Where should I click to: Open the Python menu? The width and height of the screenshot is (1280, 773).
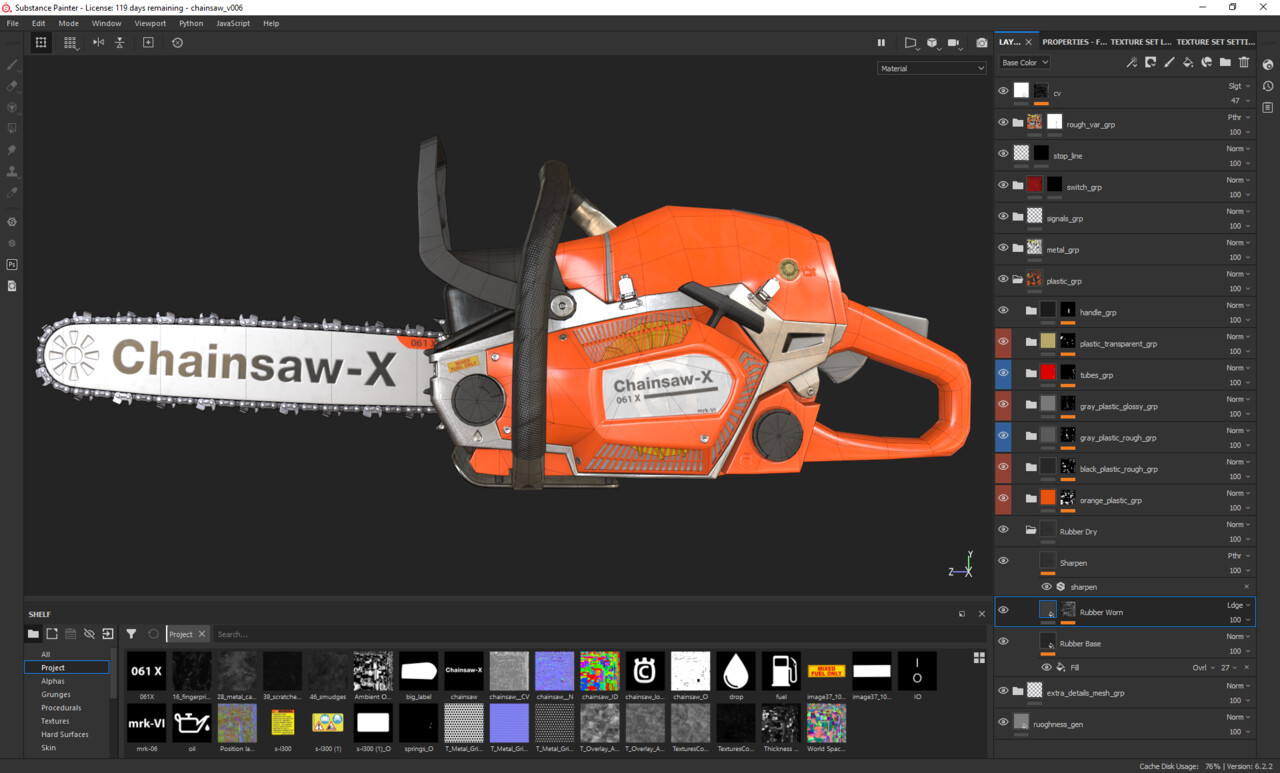tap(191, 23)
